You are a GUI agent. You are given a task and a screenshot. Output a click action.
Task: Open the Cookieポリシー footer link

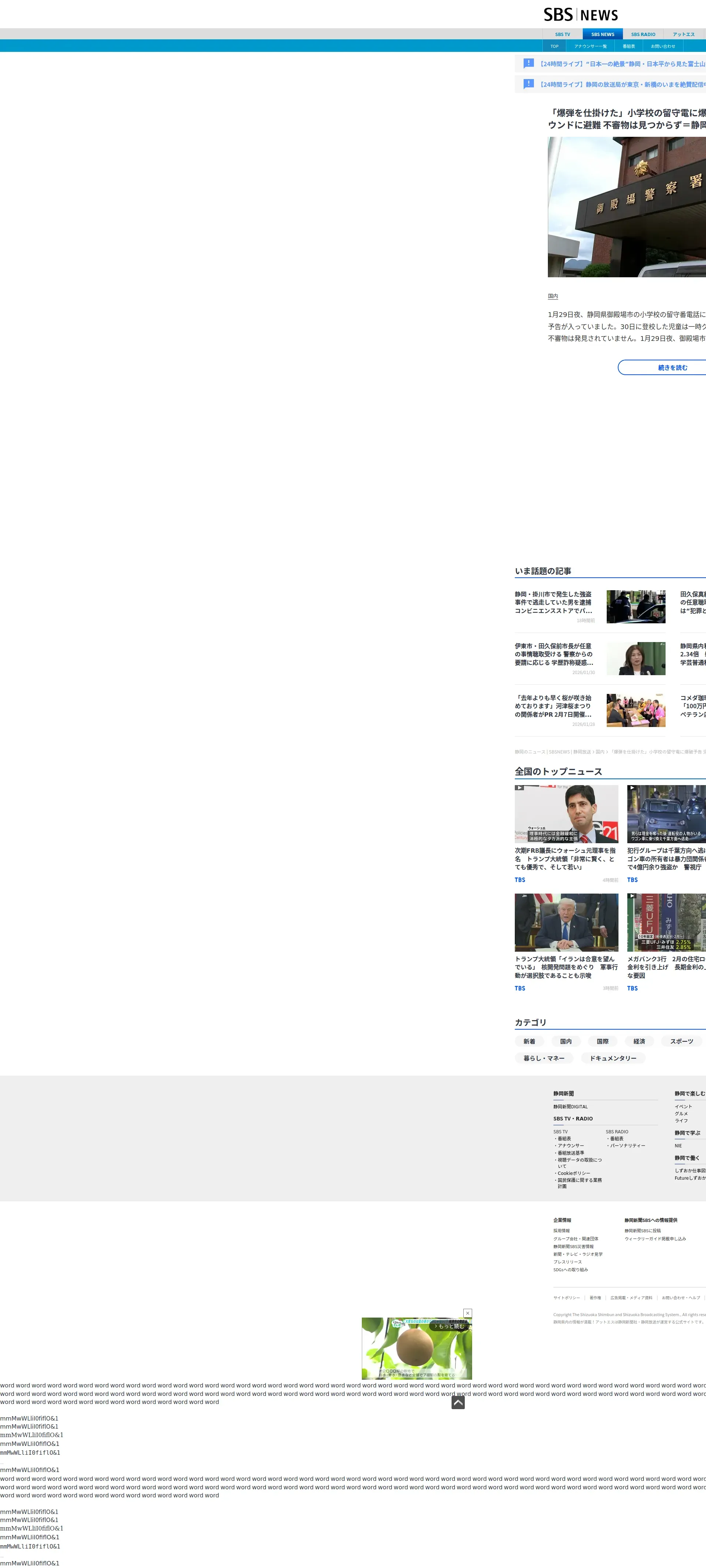[x=573, y=1173]
